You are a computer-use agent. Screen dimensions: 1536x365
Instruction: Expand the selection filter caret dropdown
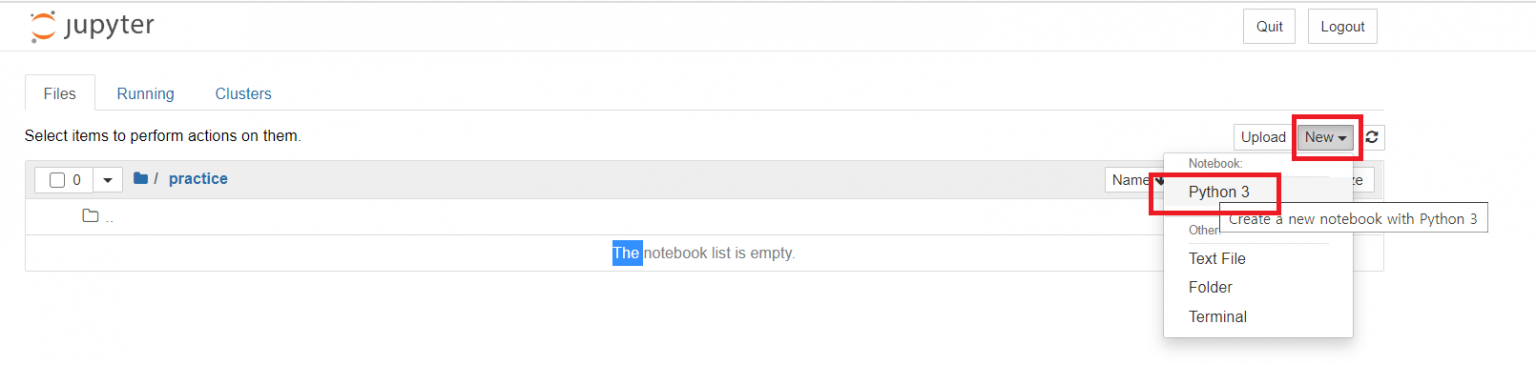(108, 180)
